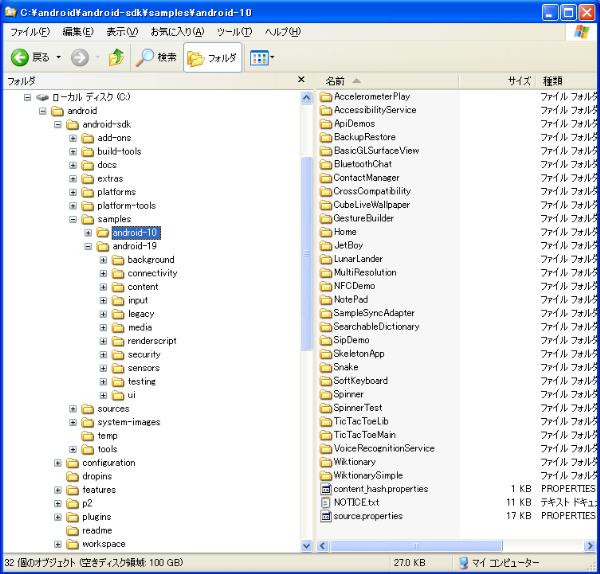The width and height of the screenshot is (600, 574).
Task: Click the file list horizontal scrollbar thumb
Action: pos(416,546)
